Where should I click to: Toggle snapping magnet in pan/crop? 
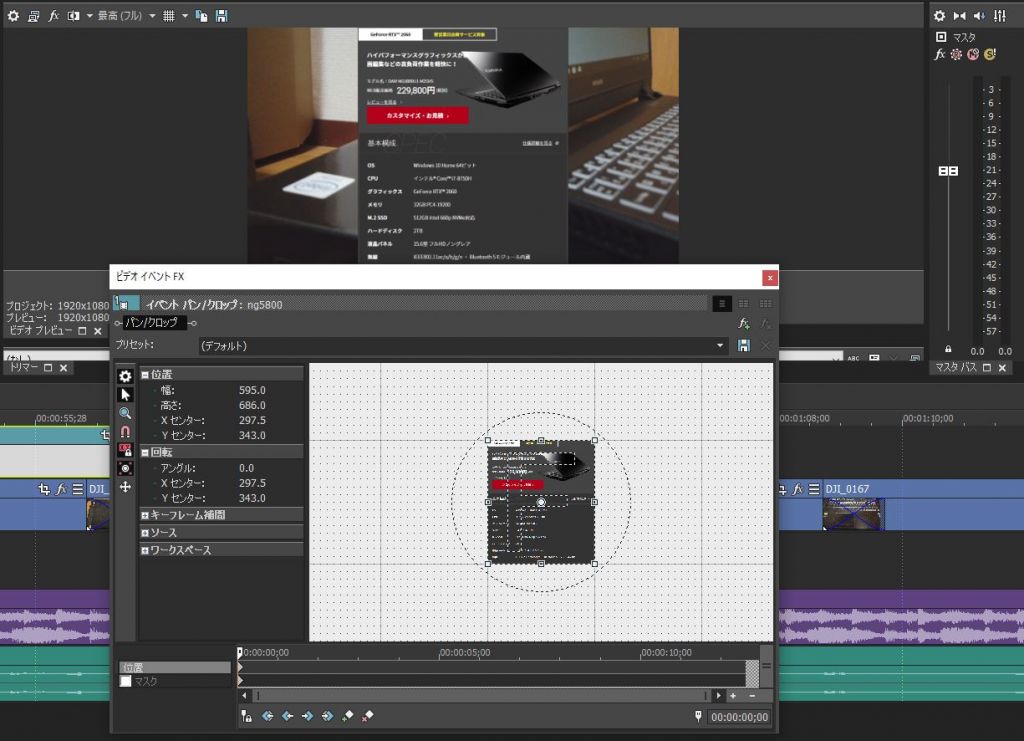point(125,432)
